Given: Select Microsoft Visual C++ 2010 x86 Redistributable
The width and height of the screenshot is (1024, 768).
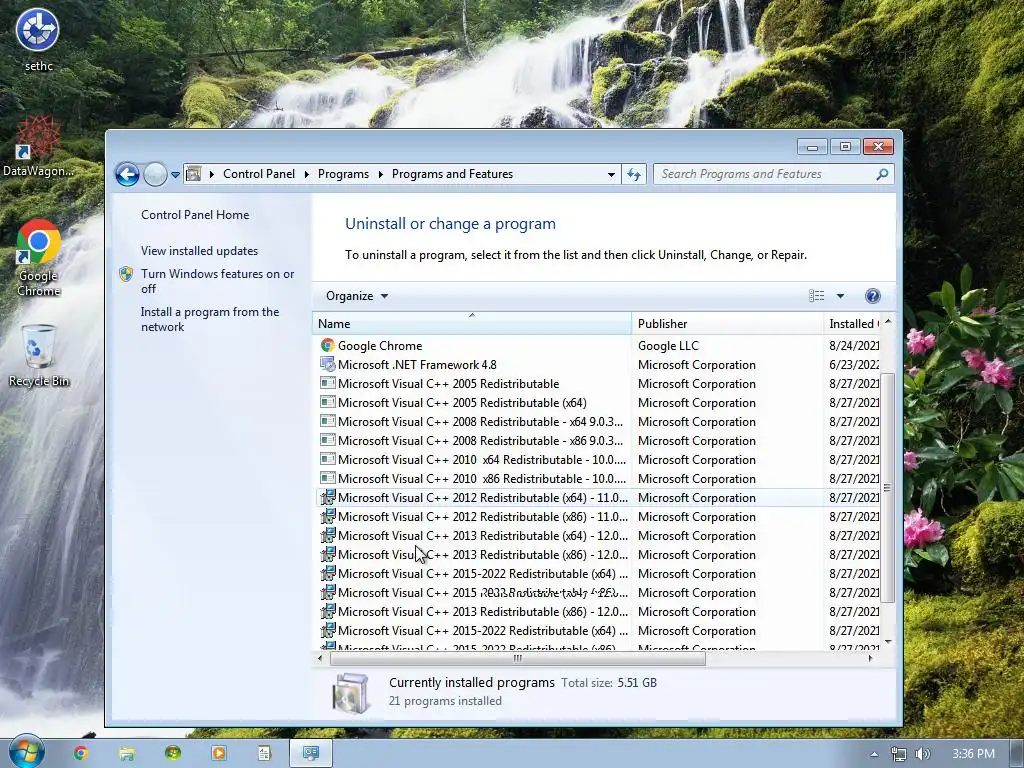Looking at the screenshot, I should pyautogui.click(x=481, y=478).
